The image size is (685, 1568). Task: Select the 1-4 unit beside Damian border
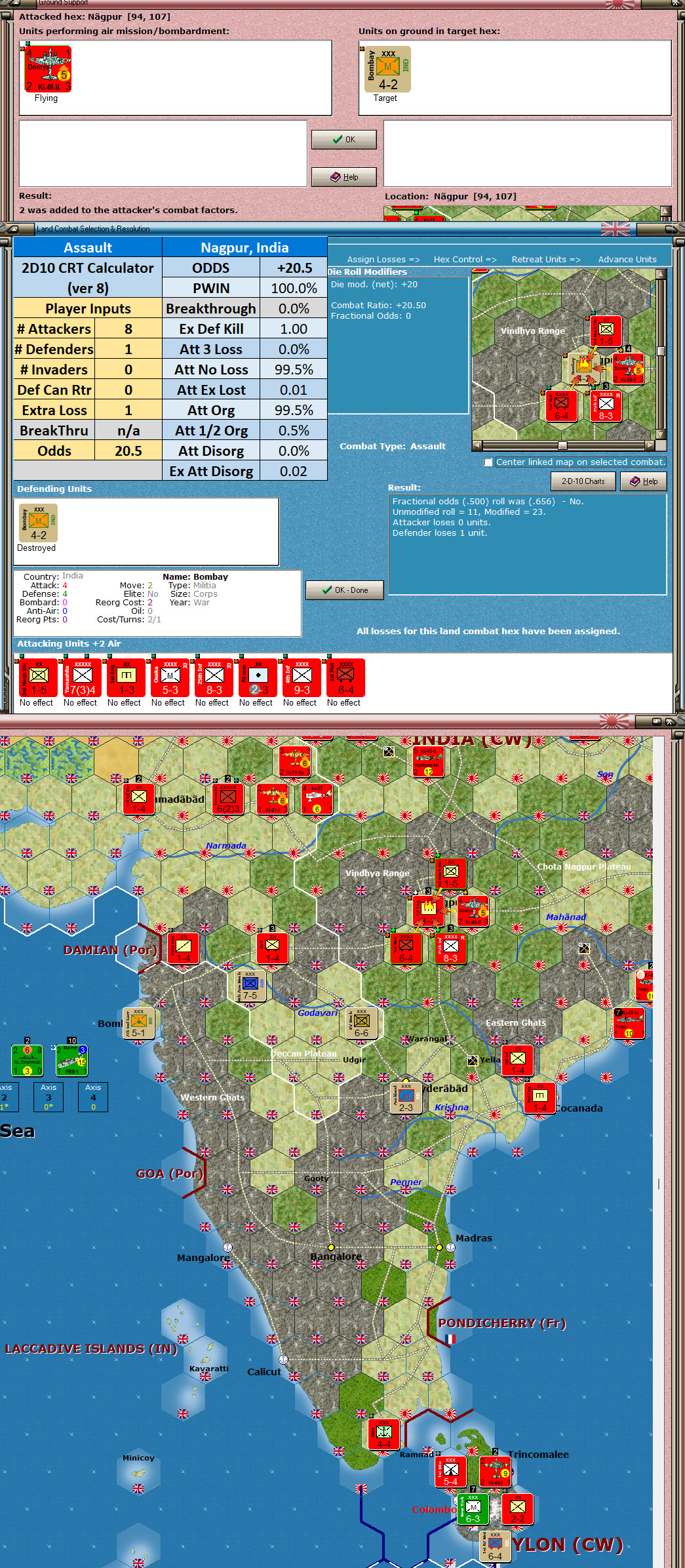click(x=183, y=948)
